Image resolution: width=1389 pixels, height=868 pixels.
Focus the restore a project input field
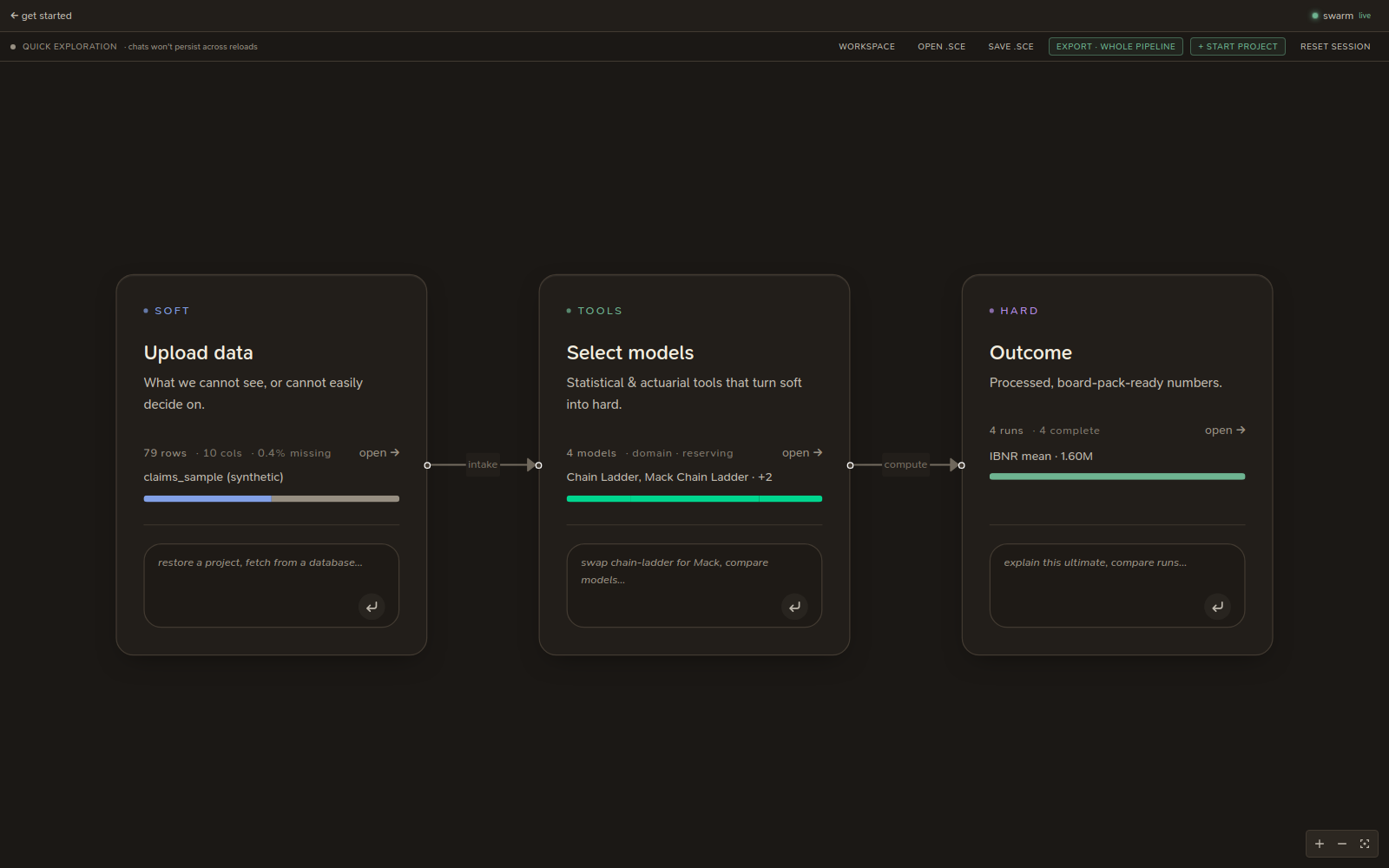(271, 586)
